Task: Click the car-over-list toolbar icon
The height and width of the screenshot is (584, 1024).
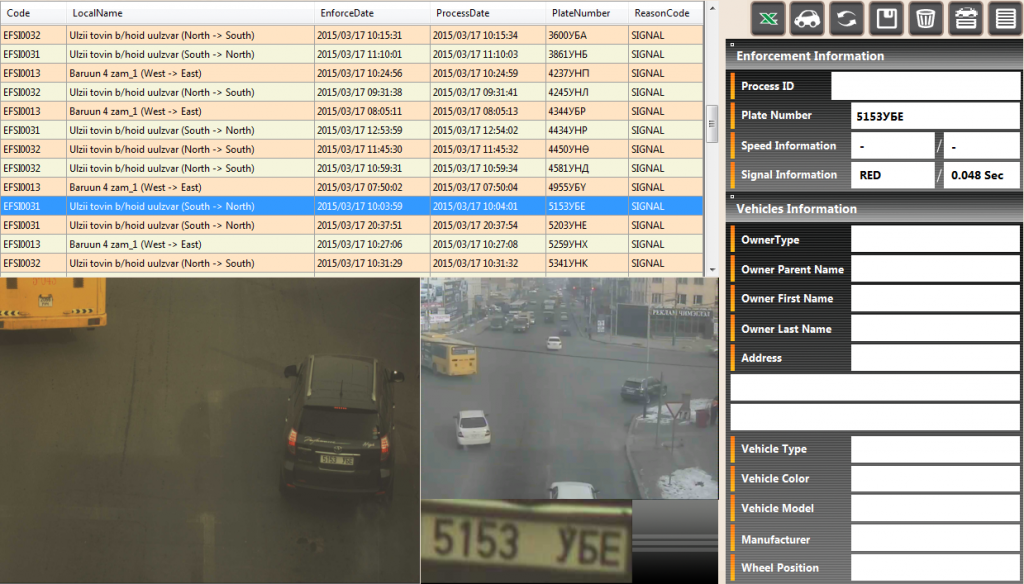Action: coord(965,18)
